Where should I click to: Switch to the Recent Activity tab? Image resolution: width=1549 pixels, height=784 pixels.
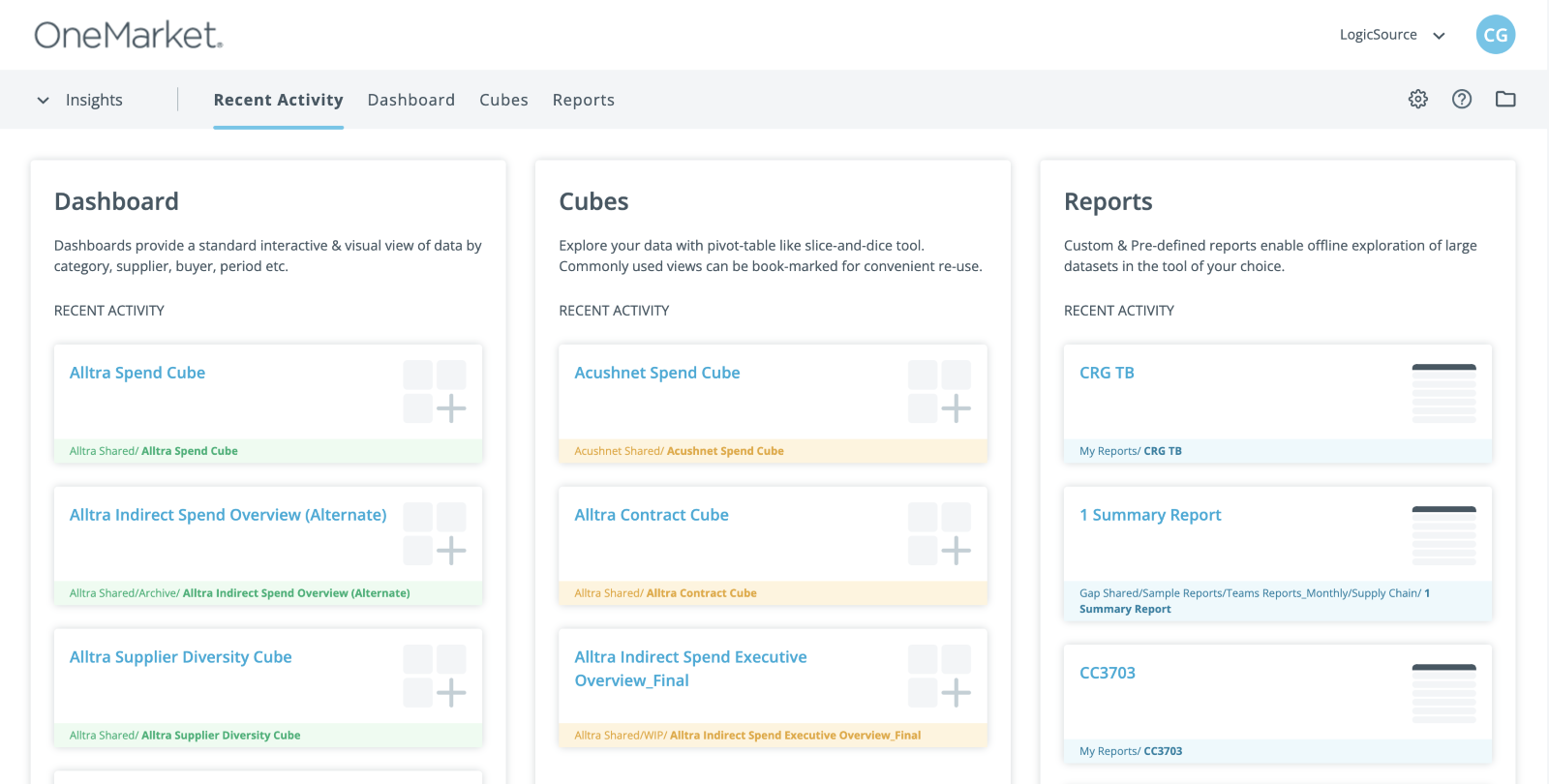279,100
